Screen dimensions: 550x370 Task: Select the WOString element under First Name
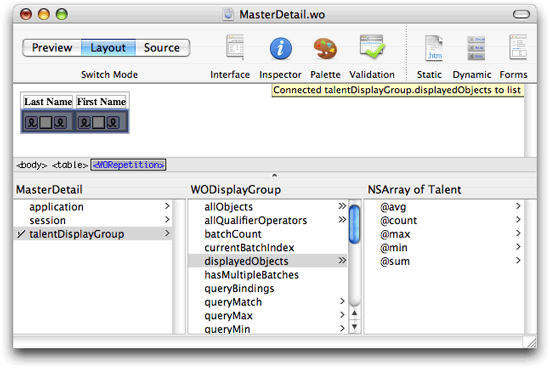point(99,122)
